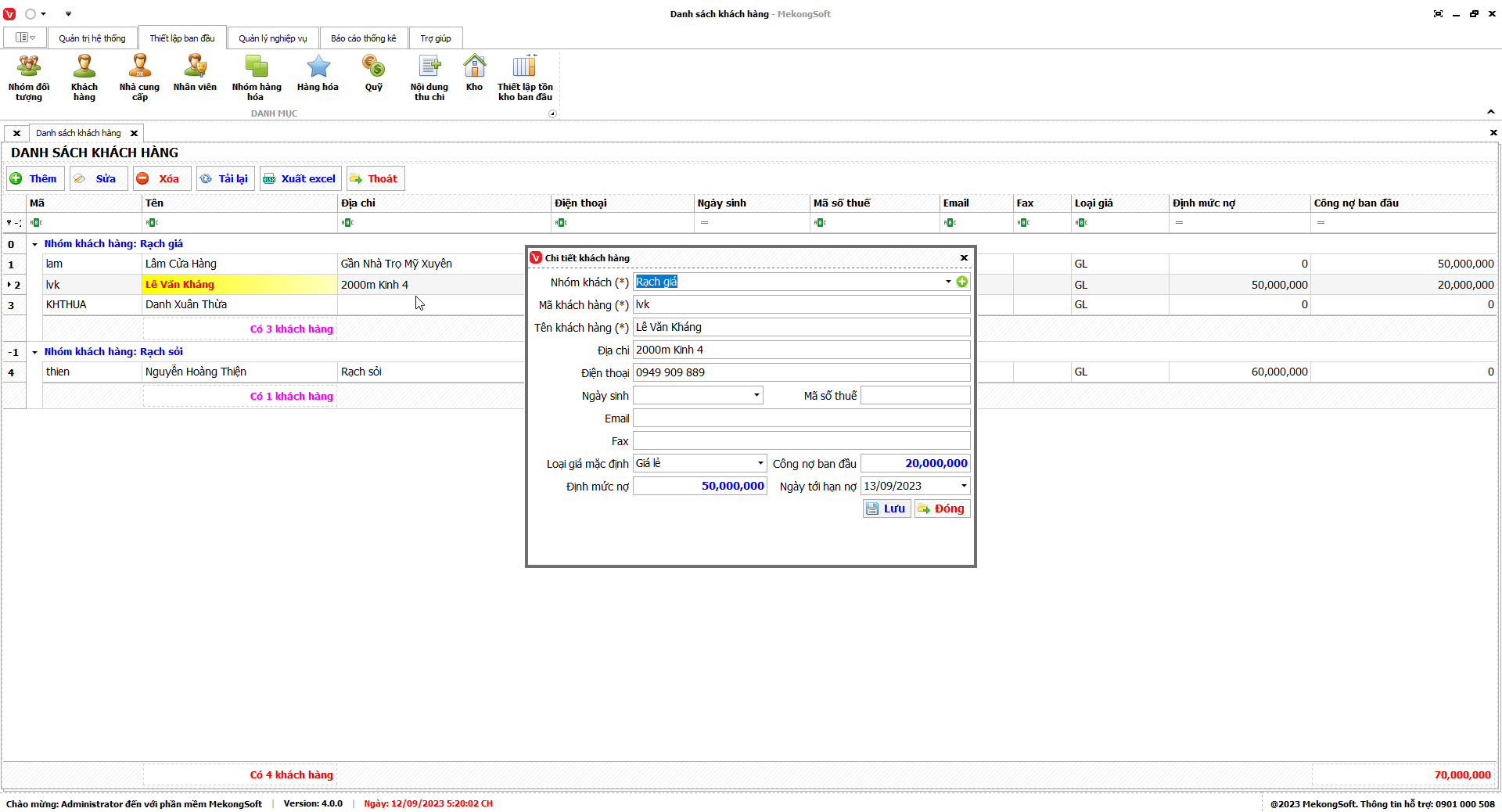Close the Chi tiết khách hàng dialog
The image size is (1502, 812).
[x=964, y=258]
